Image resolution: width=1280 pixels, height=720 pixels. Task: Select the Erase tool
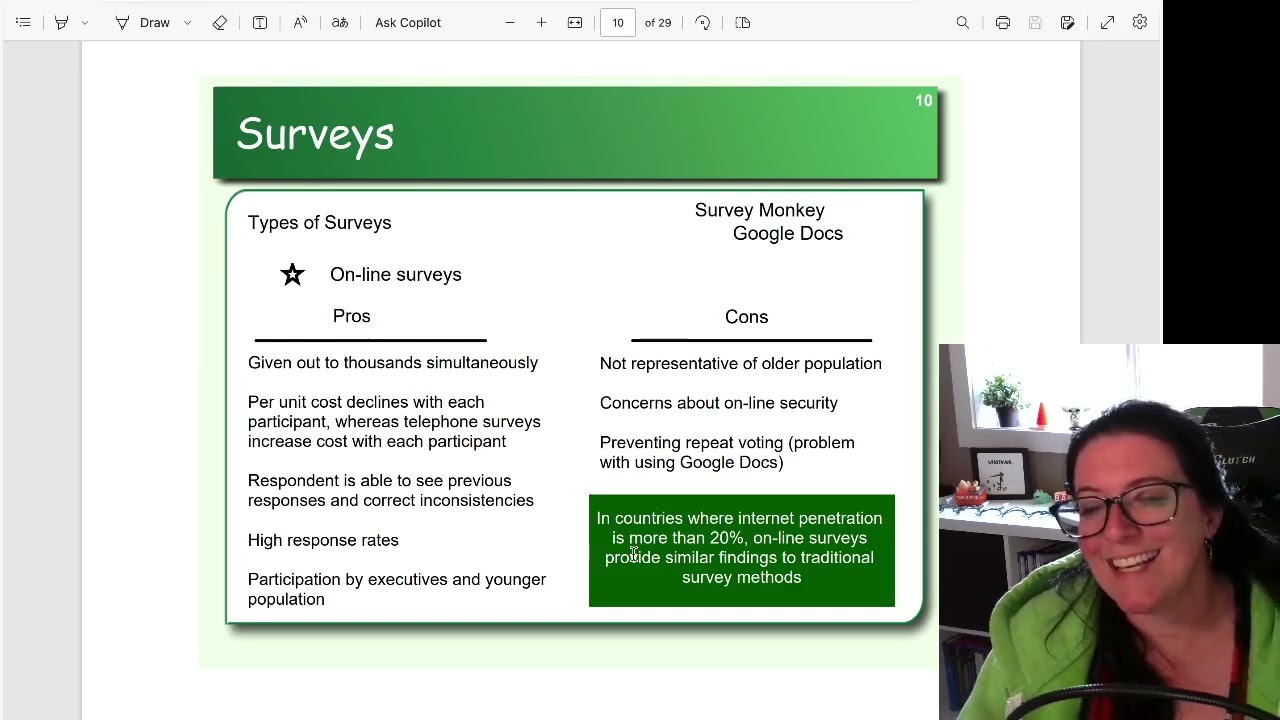220,22
